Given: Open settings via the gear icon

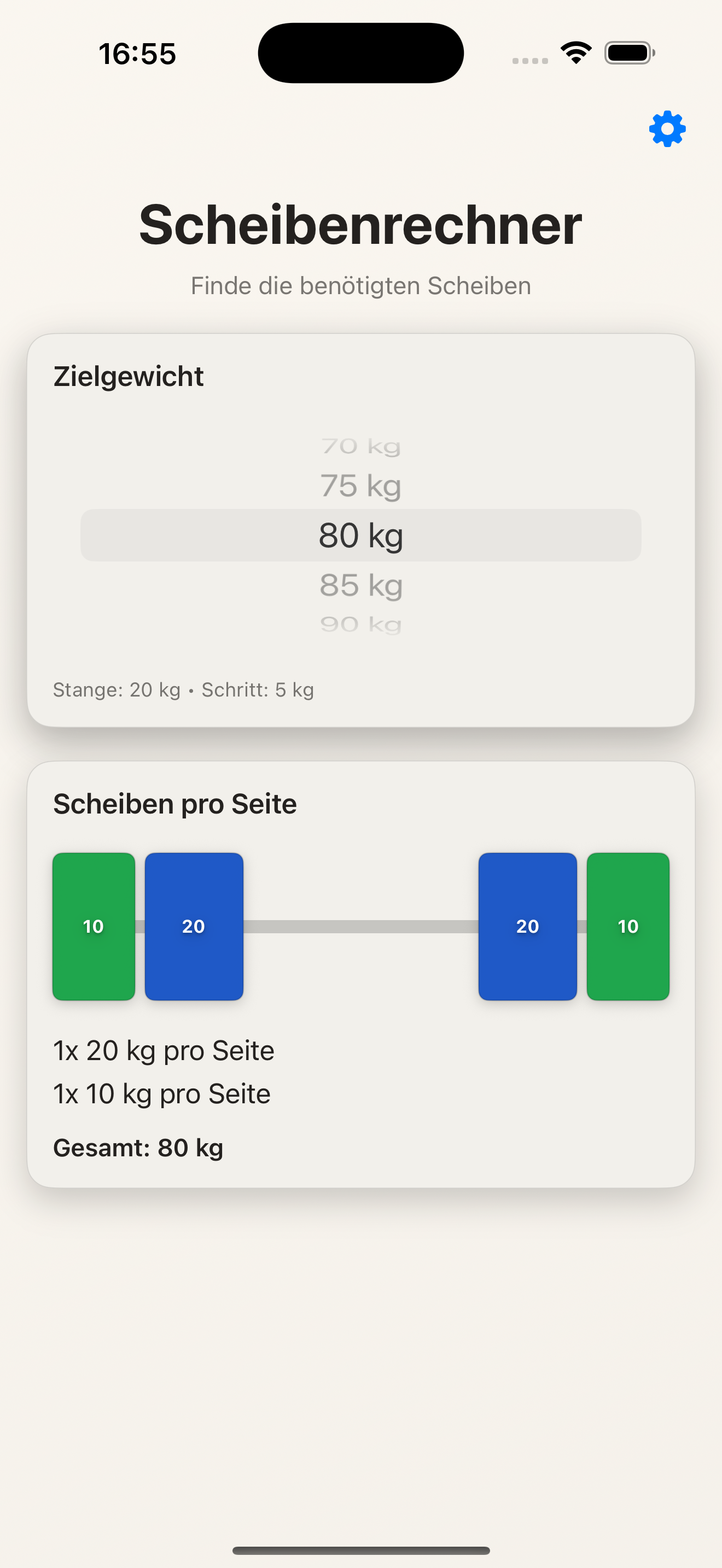Looking at the screenshot, I should click(x=667, y=128).
